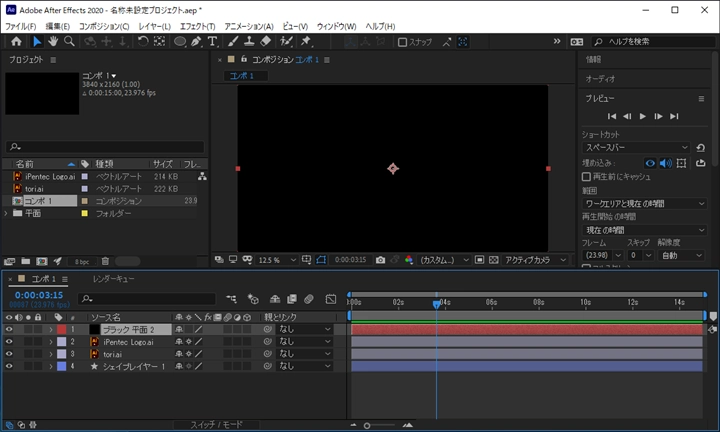
Task: Choose the Type text tool
Action: coord(212,42)
